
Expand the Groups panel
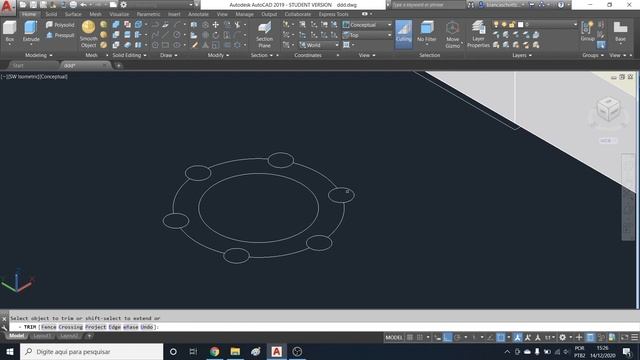(593, 55)
